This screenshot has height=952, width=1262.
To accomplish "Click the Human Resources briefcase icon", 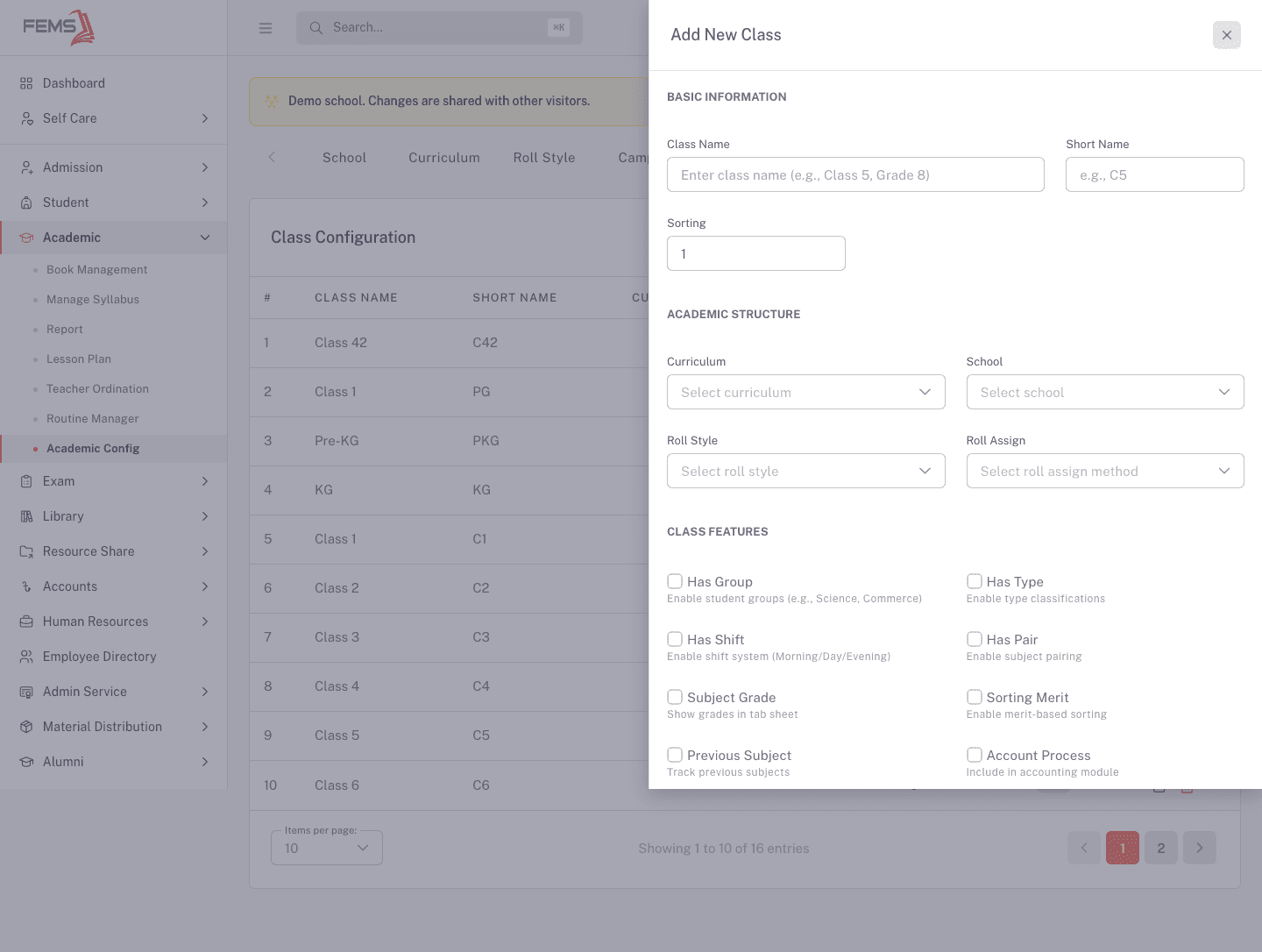I will (26, 622).
